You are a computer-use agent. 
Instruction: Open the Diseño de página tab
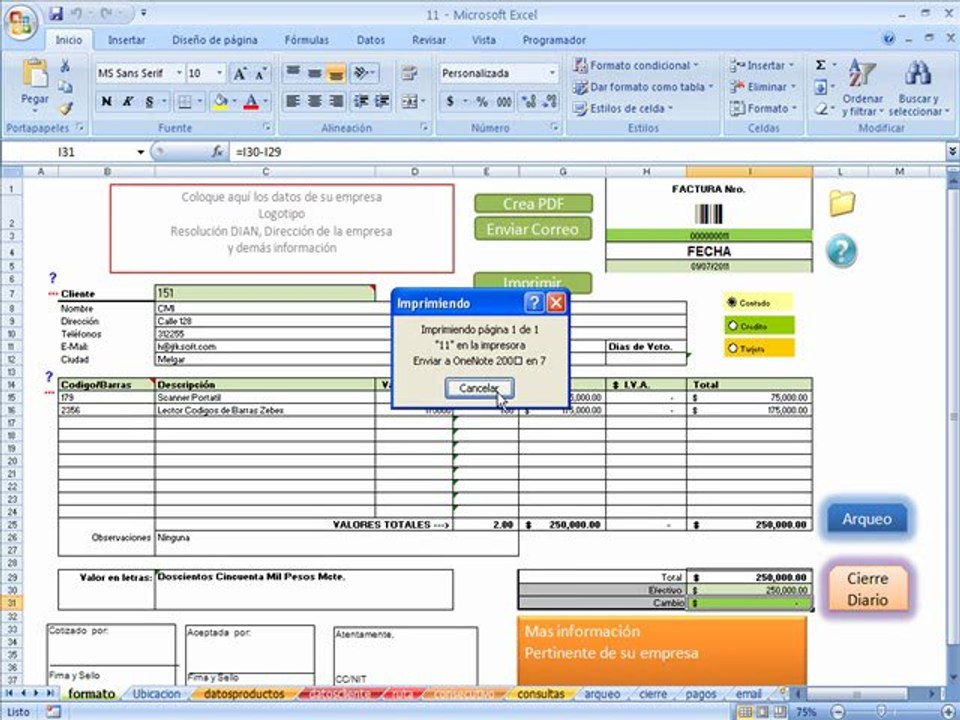(214, 40)
